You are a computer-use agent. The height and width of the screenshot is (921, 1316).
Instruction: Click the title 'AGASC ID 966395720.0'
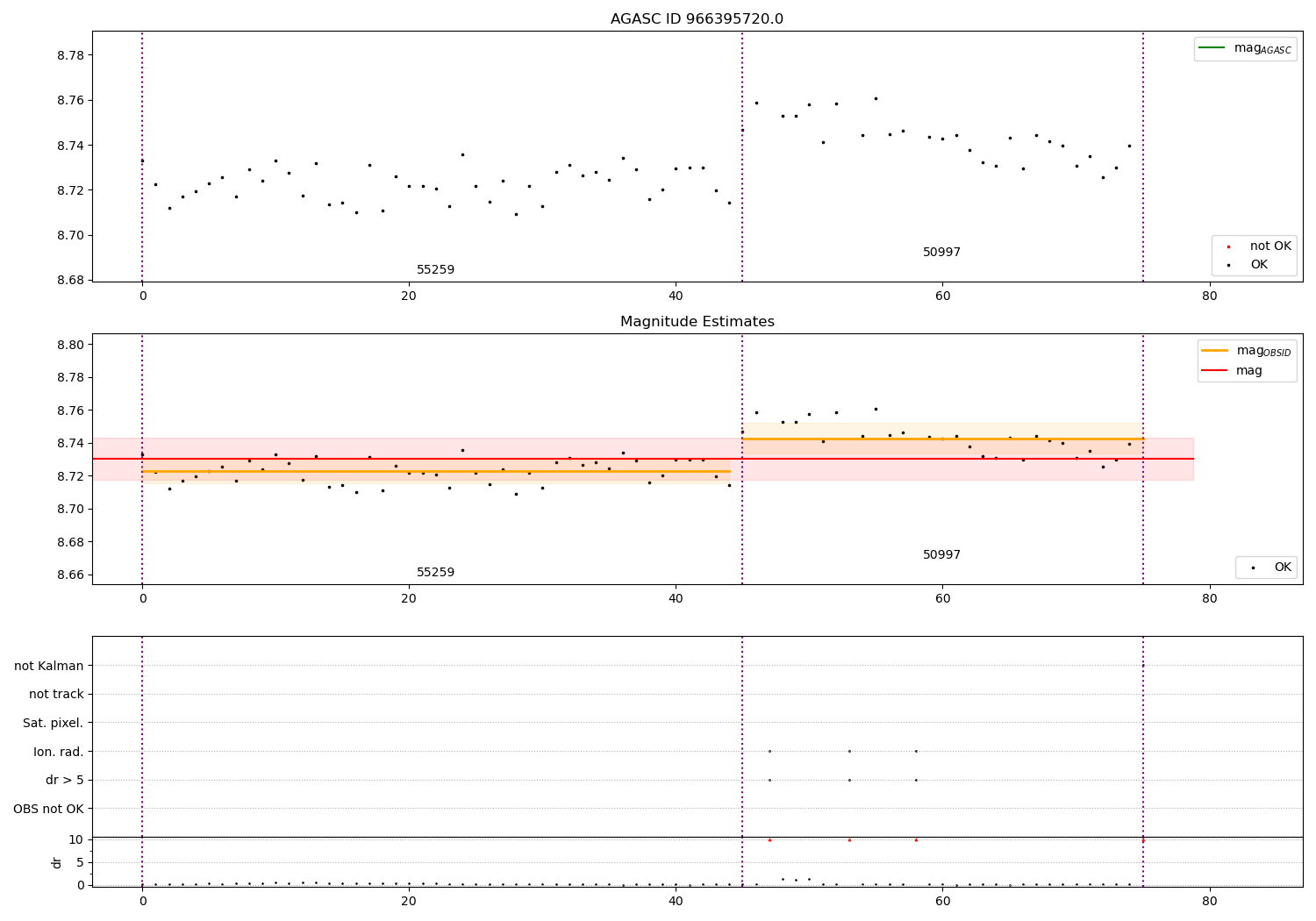pos(697,19)
